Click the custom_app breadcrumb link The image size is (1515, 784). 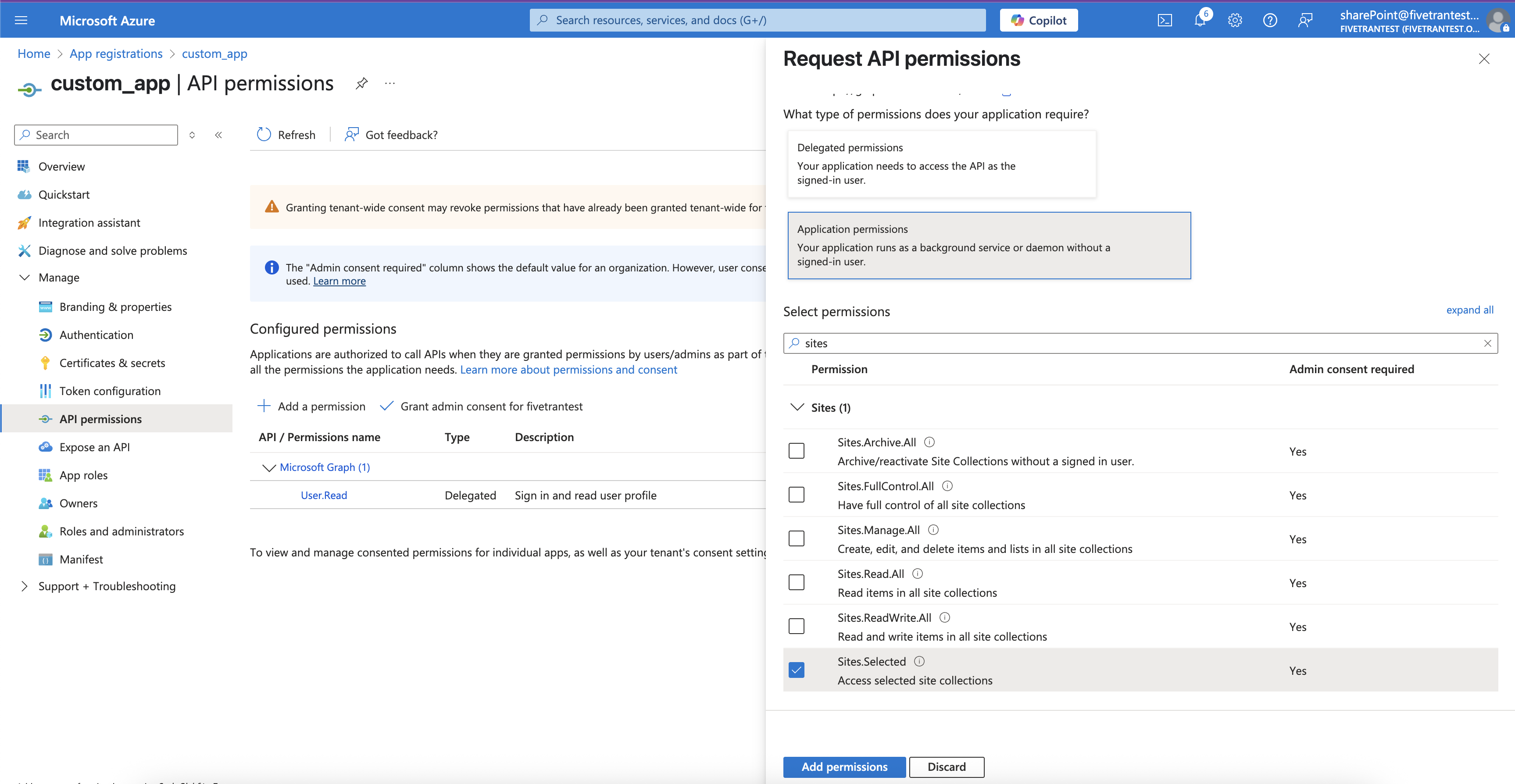click(x=214, y=53)
